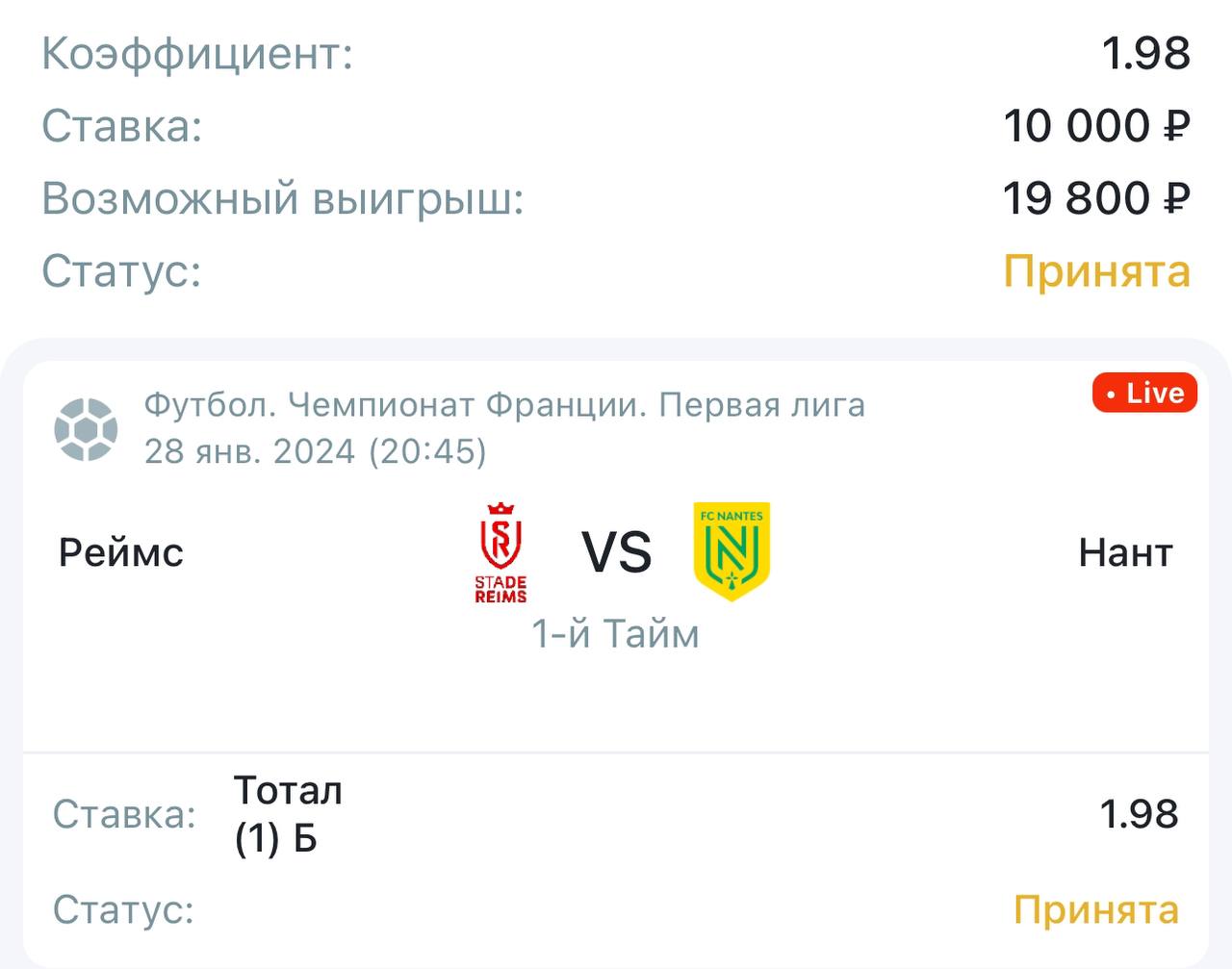Click the Принята status in bet card
The height and width of the screenshot is (969, 1232).
(x=1096, y=909)
